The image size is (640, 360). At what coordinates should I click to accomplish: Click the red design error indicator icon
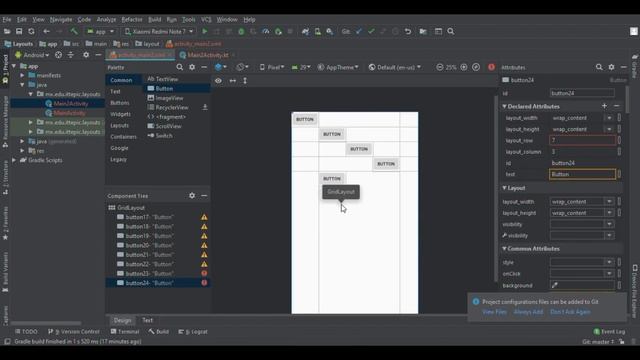pos(491,67)
